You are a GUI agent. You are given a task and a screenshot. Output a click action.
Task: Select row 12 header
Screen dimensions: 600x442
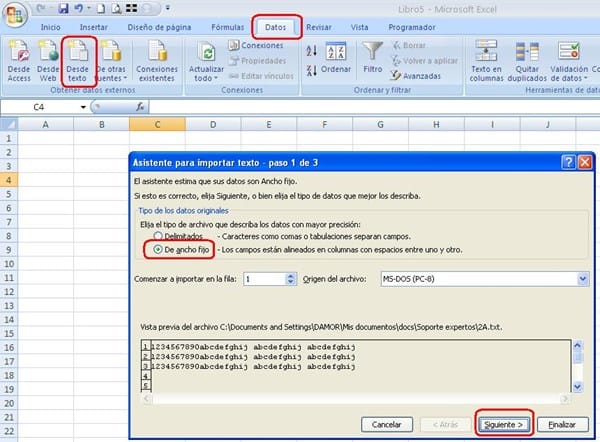tap(9, 292)
